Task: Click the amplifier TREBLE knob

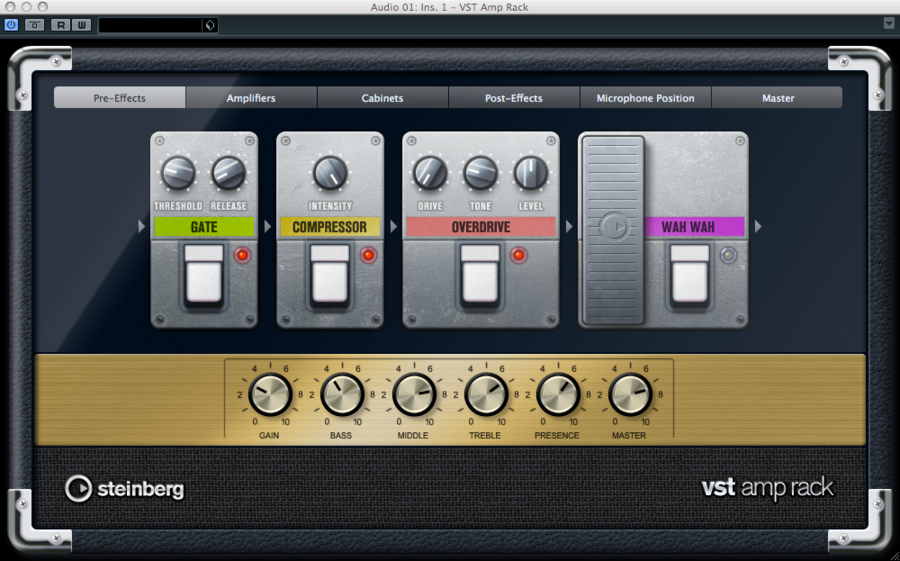Action: 486,395
